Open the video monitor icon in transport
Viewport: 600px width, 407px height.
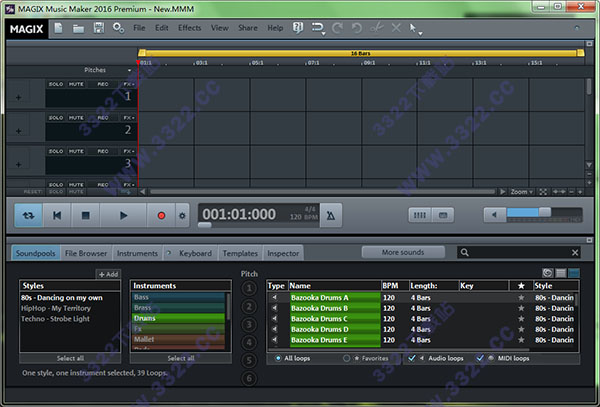click(x=443, y=215)
